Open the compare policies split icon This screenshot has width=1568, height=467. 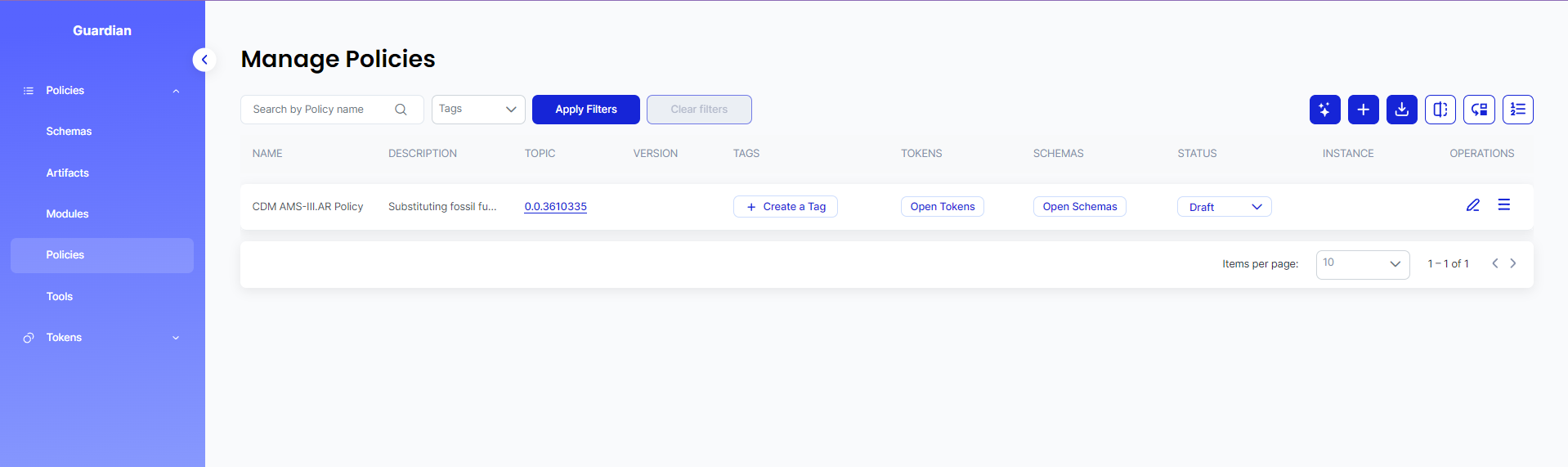tap(1440, 110)
